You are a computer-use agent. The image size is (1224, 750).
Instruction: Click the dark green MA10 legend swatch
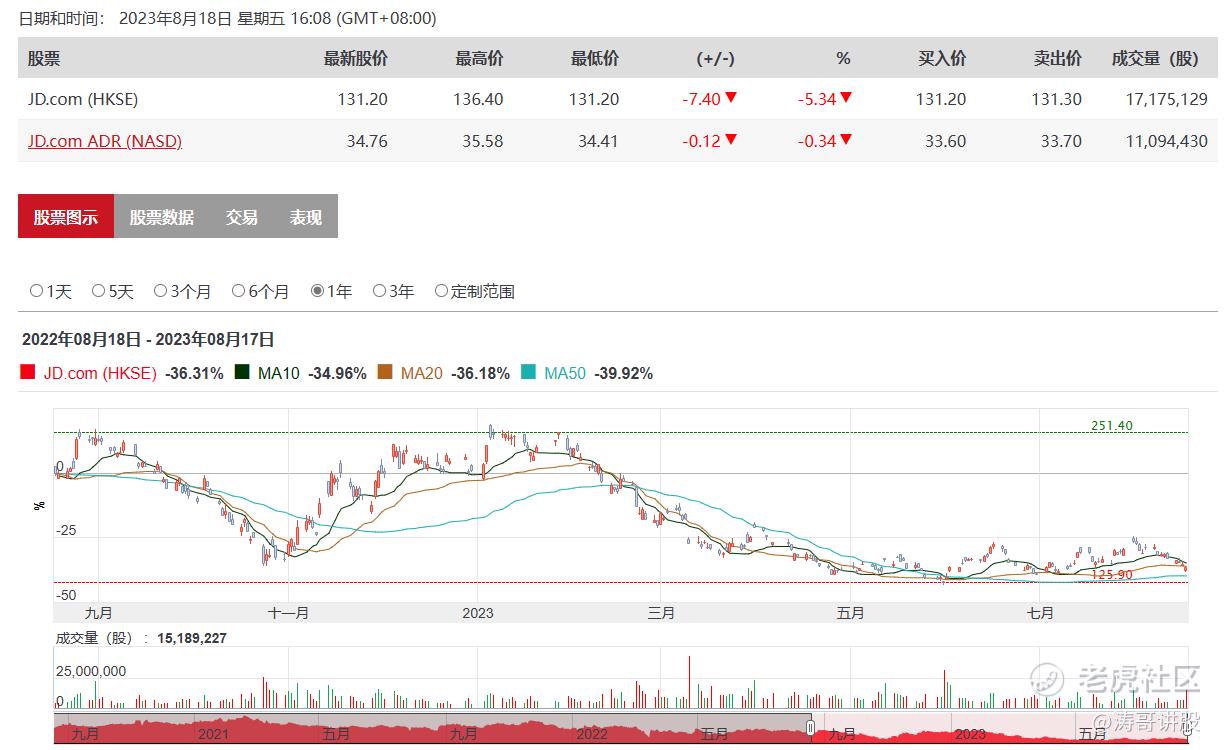tap(242, 373)
